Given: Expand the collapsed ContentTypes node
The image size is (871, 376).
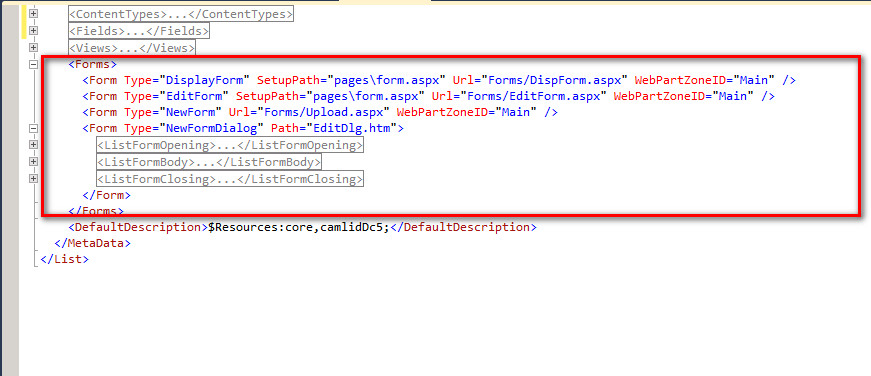Looking at the screenshot, I should coord(33,13).
